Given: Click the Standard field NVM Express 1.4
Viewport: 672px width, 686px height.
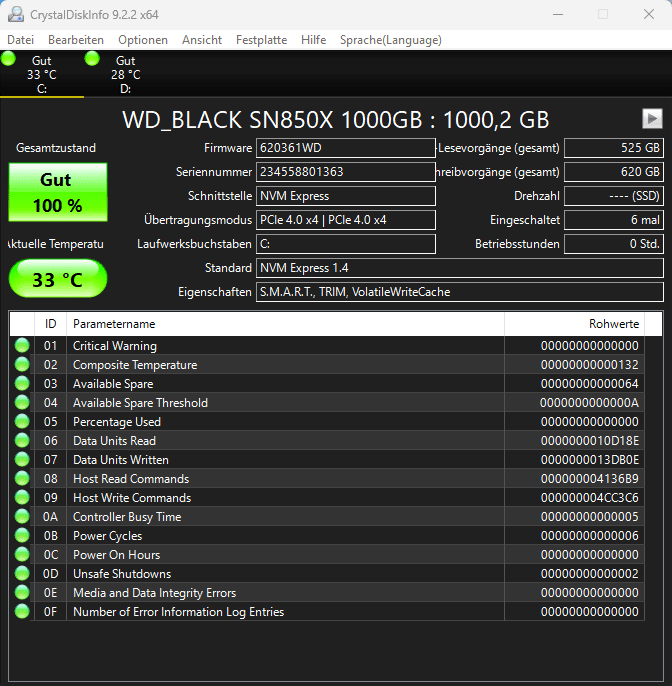Looking at the screenshot, I should [460, 268].
